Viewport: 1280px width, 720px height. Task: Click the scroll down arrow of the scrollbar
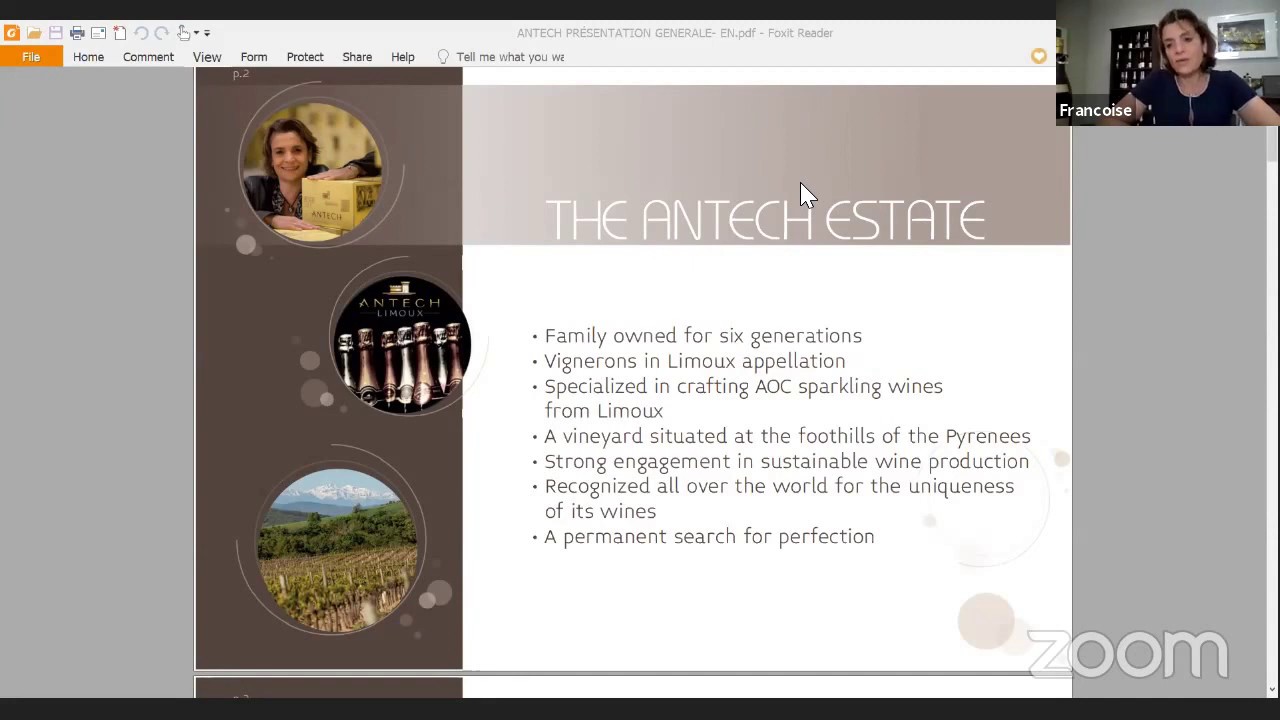click(x=1272, y=689)
